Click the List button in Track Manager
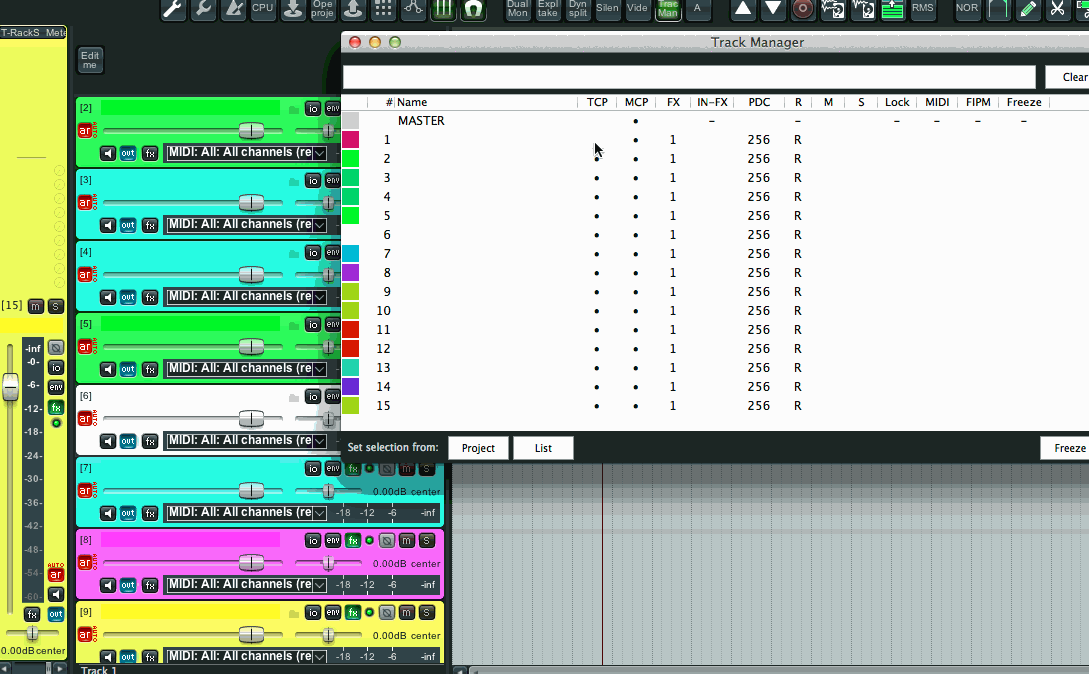The width and height of the screenshot is (1089, 674). [543, 448]
